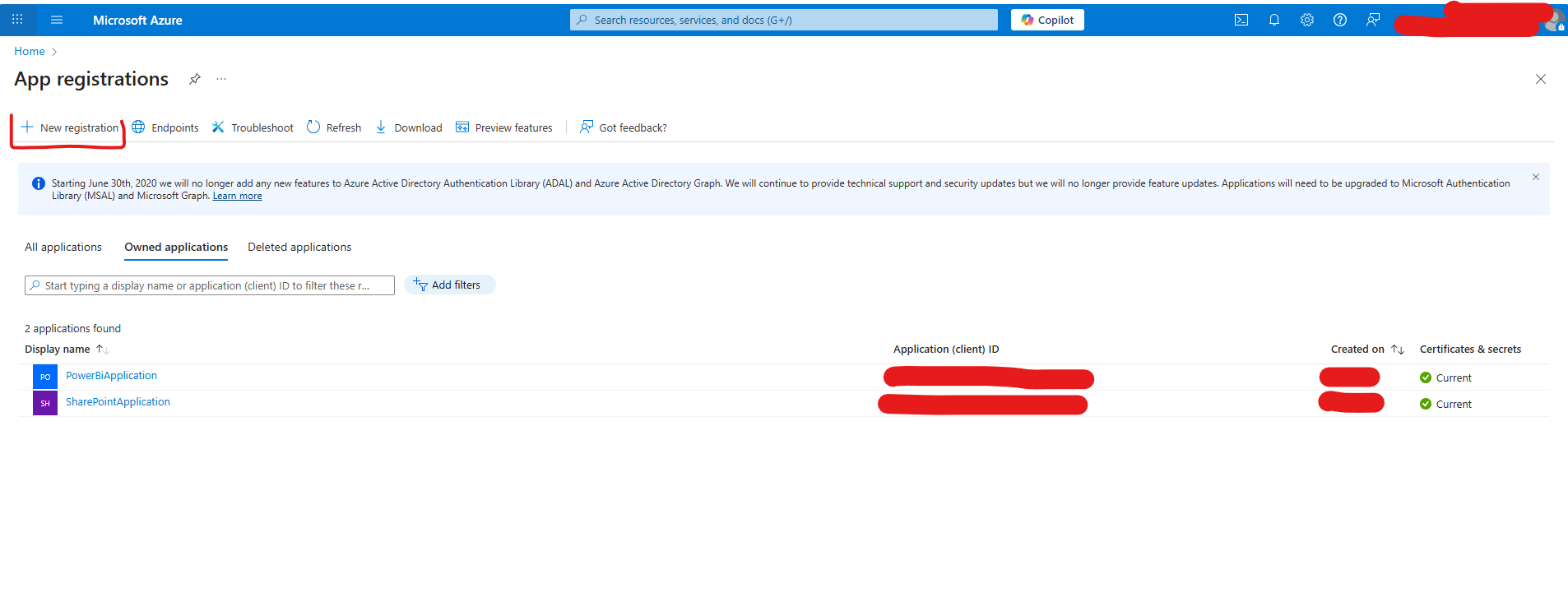Dismiss the ADAL information banner
1568x602 pixels.
(x=1535, y=177)
